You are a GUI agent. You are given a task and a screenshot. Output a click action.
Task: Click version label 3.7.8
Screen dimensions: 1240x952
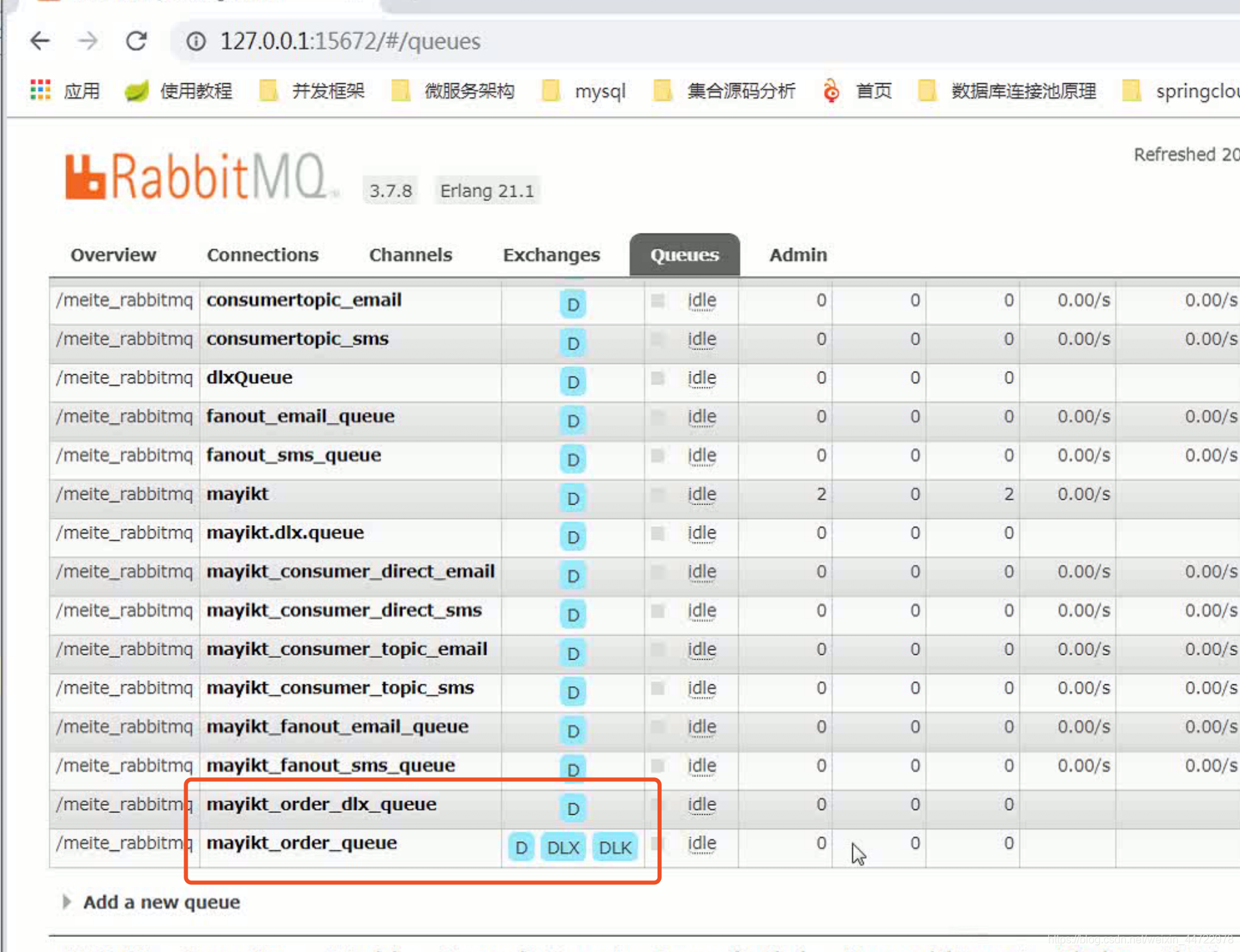point(391,191)
